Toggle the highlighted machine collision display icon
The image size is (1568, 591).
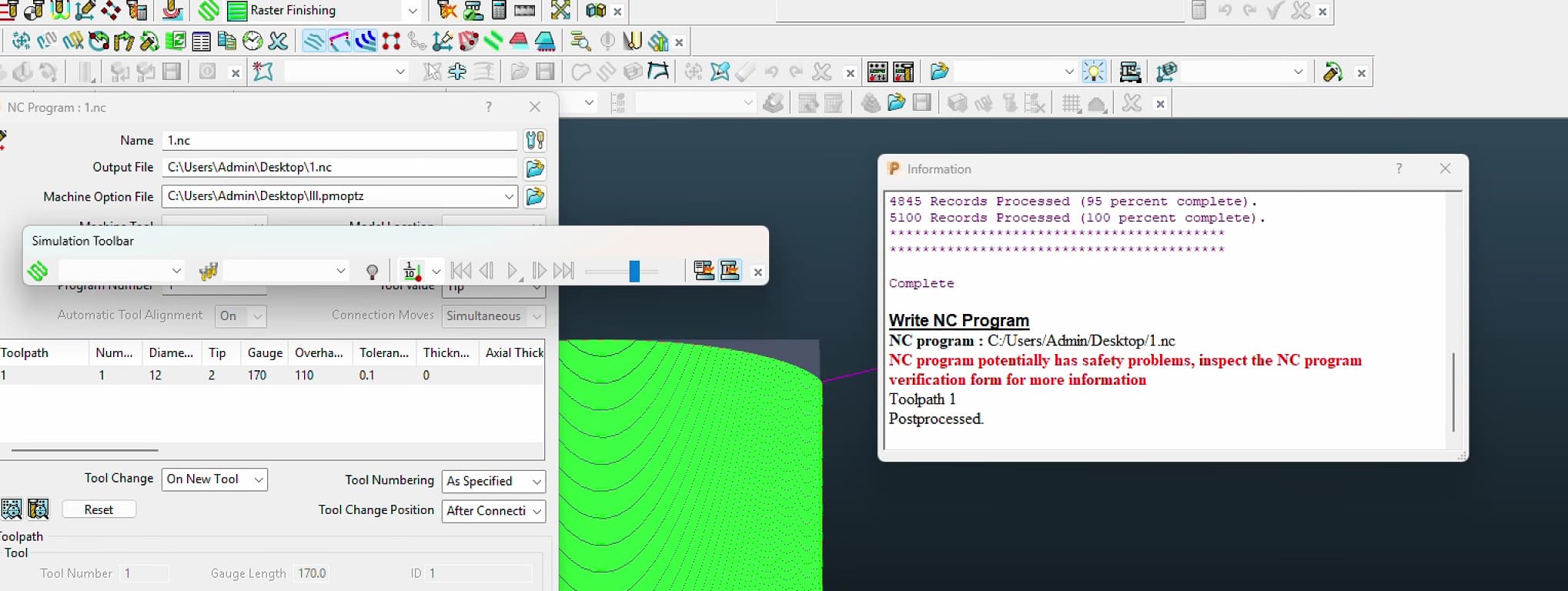pos(730,271)
